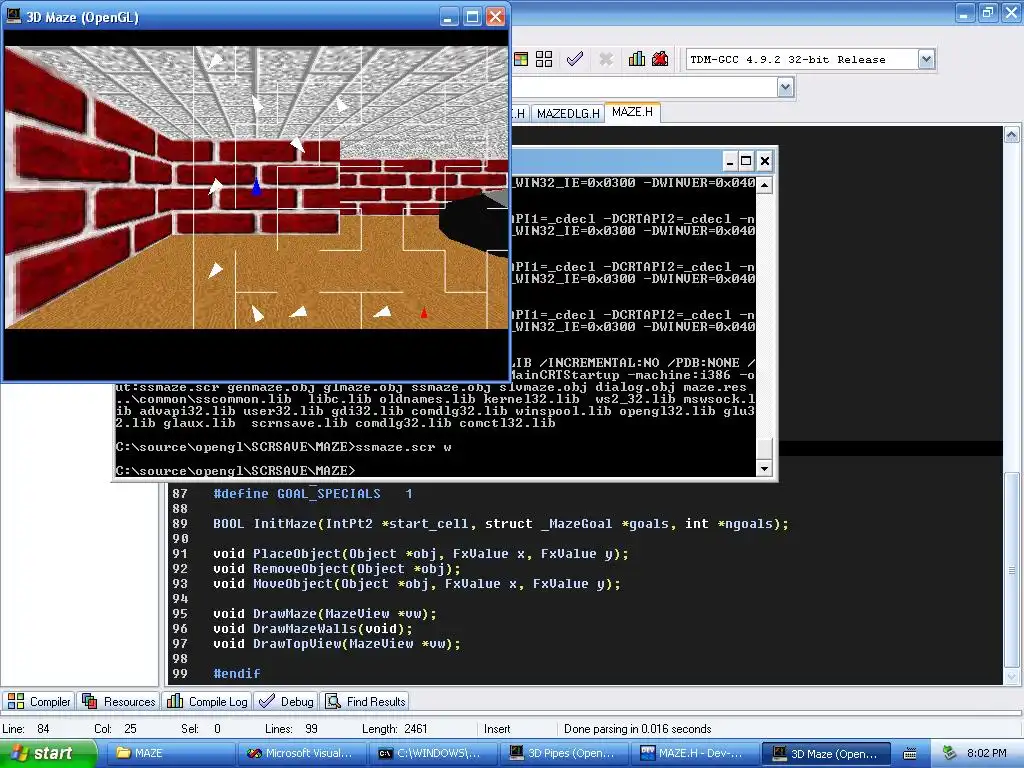Viewport: 1024px width, 768px height.
Task: Click 'void MoveObject' on line 93
Action: tap(417, 584)
